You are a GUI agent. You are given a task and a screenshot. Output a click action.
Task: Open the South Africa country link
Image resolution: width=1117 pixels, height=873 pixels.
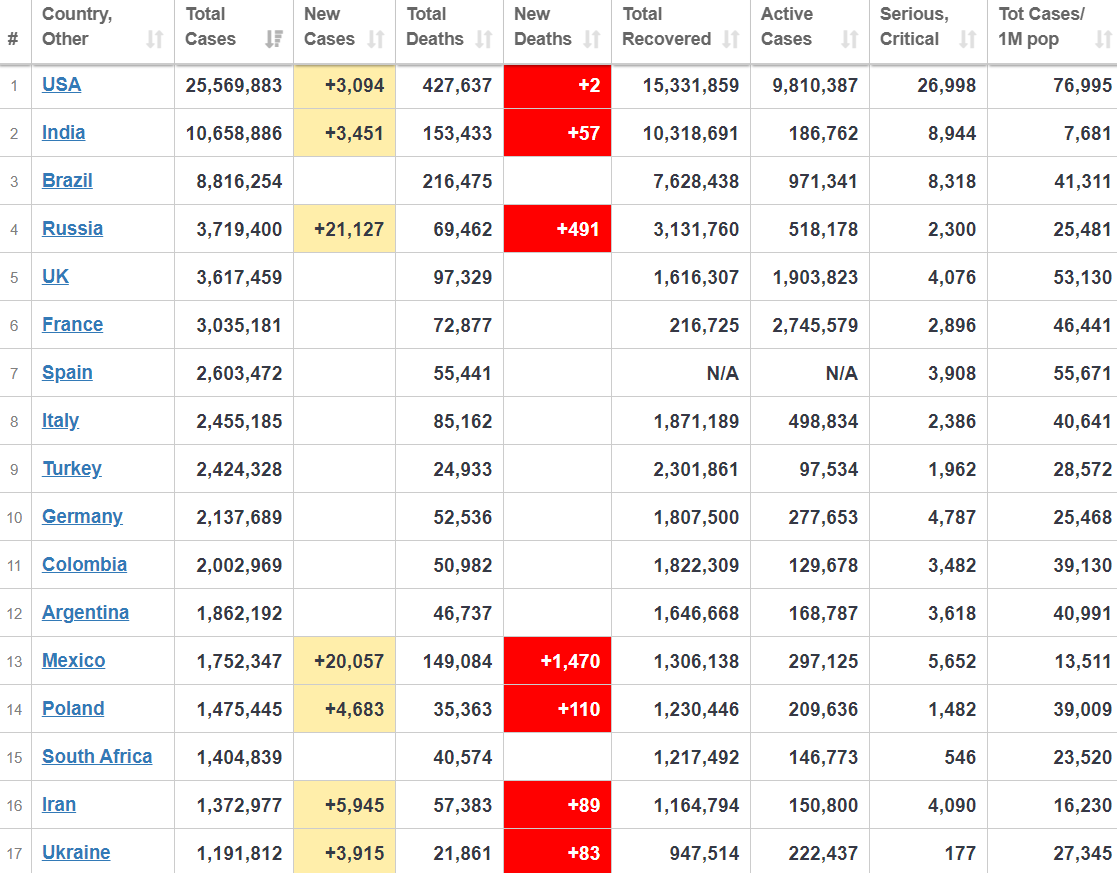(97, 757)
